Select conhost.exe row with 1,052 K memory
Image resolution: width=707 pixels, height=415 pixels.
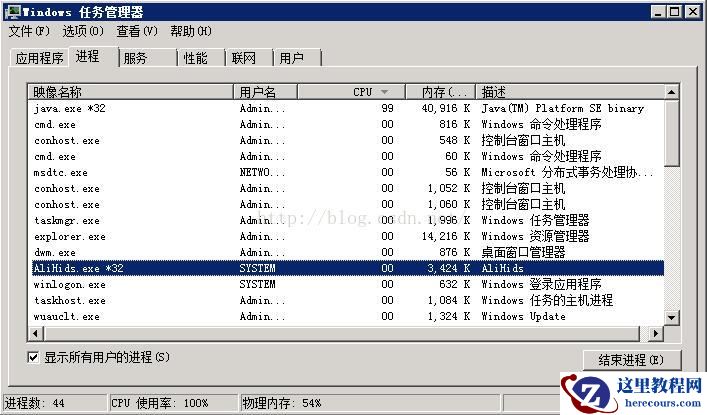point(348,189)
